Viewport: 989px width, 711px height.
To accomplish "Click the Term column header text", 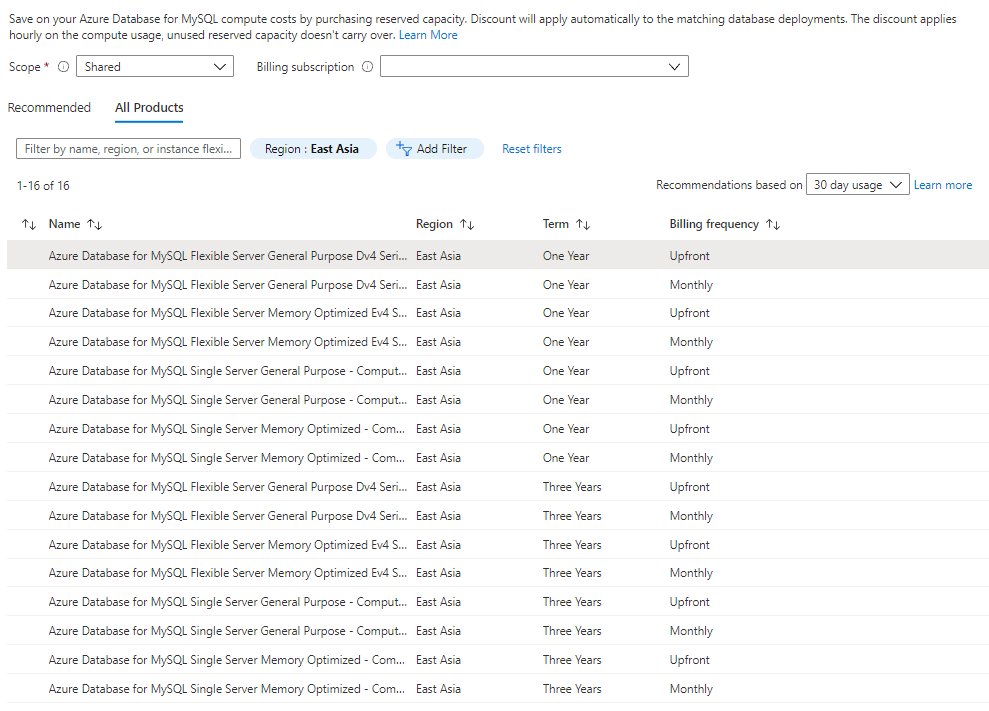I will tap(556, 224).
